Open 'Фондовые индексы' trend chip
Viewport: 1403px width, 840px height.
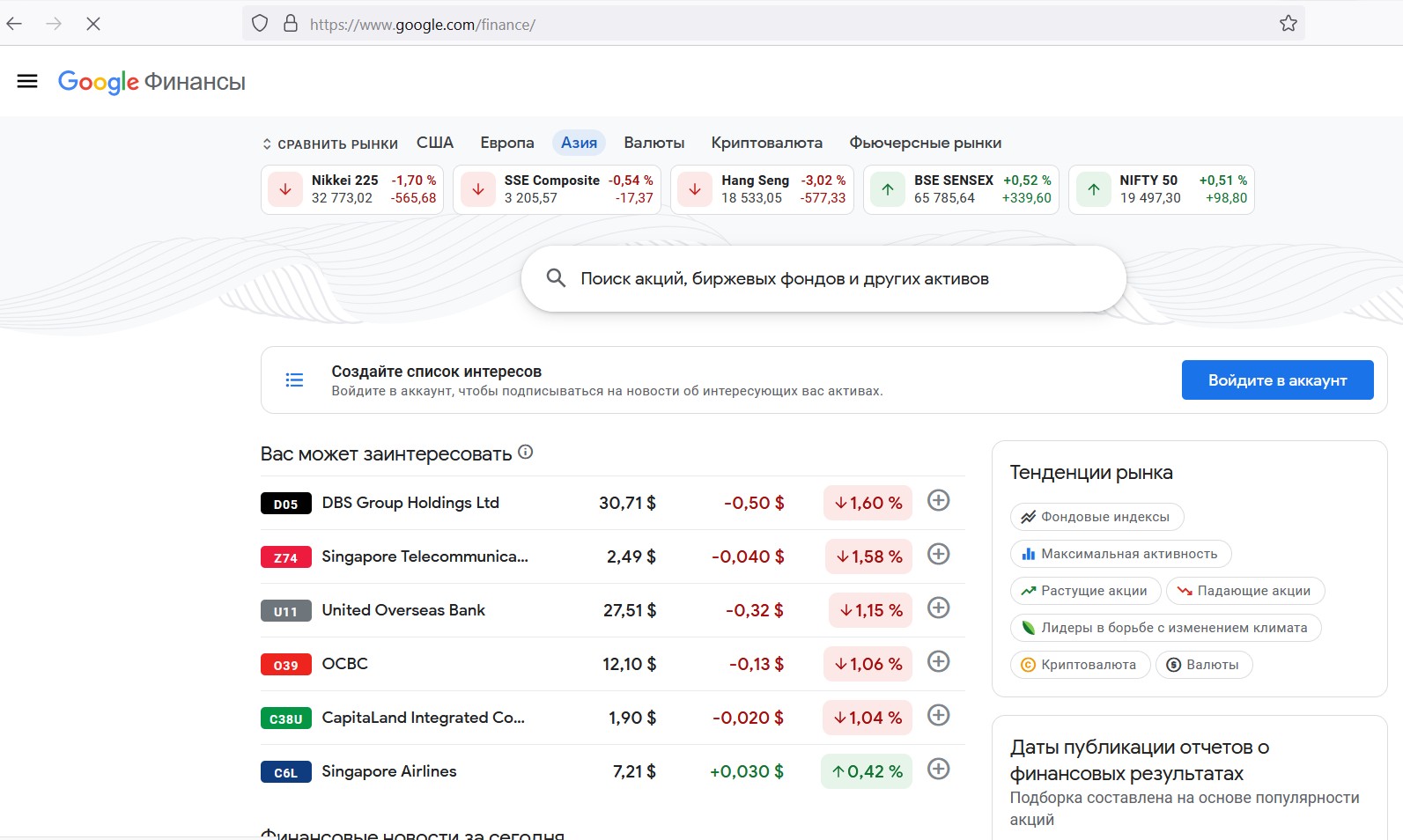(1097, 517)
